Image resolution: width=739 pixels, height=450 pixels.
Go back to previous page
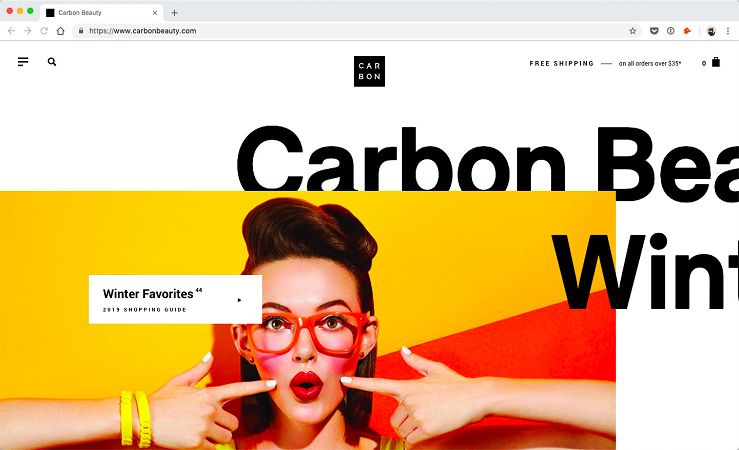[11, 31]
